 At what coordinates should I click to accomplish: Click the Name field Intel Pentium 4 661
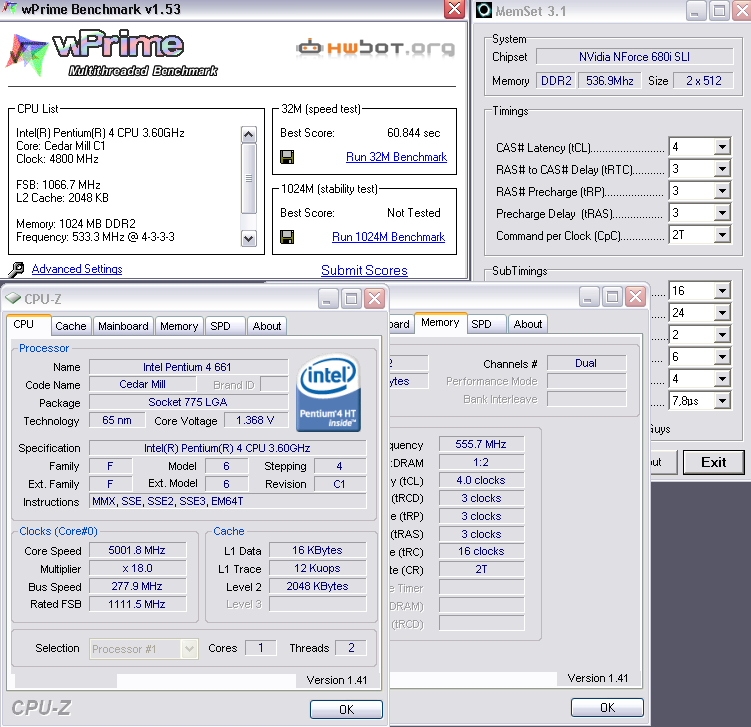[188, 367]
